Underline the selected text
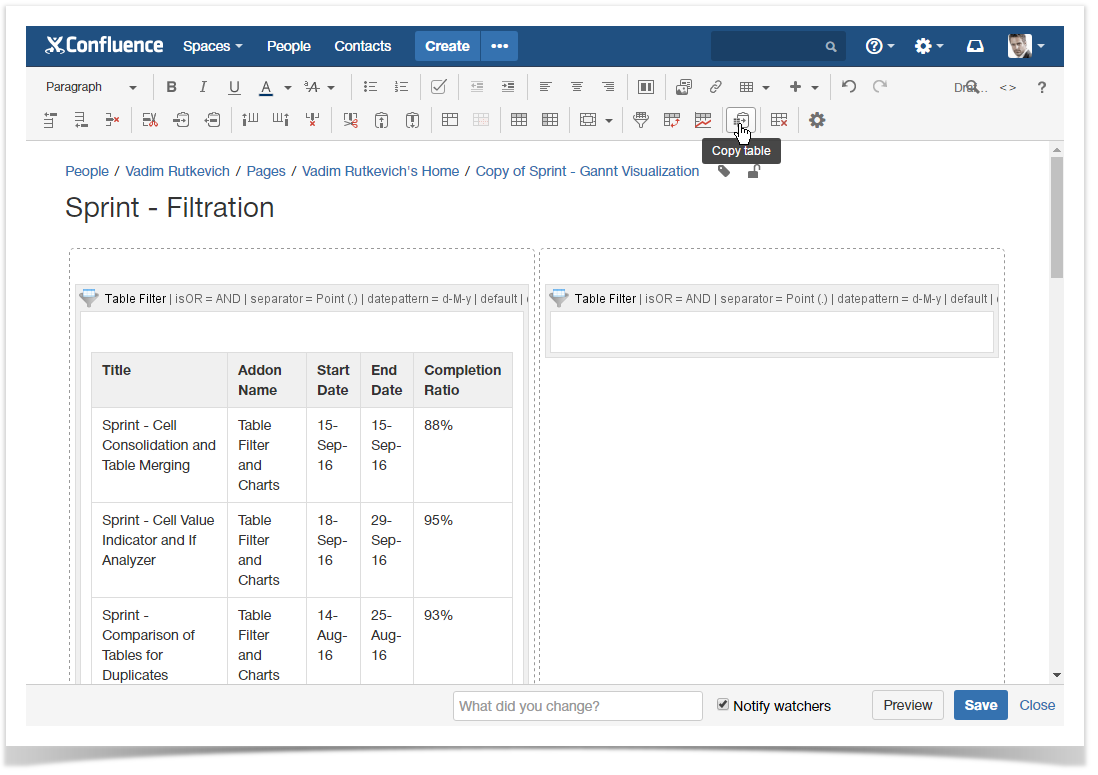The height and width of the screenshot is (775, 1098). [235, 87]
